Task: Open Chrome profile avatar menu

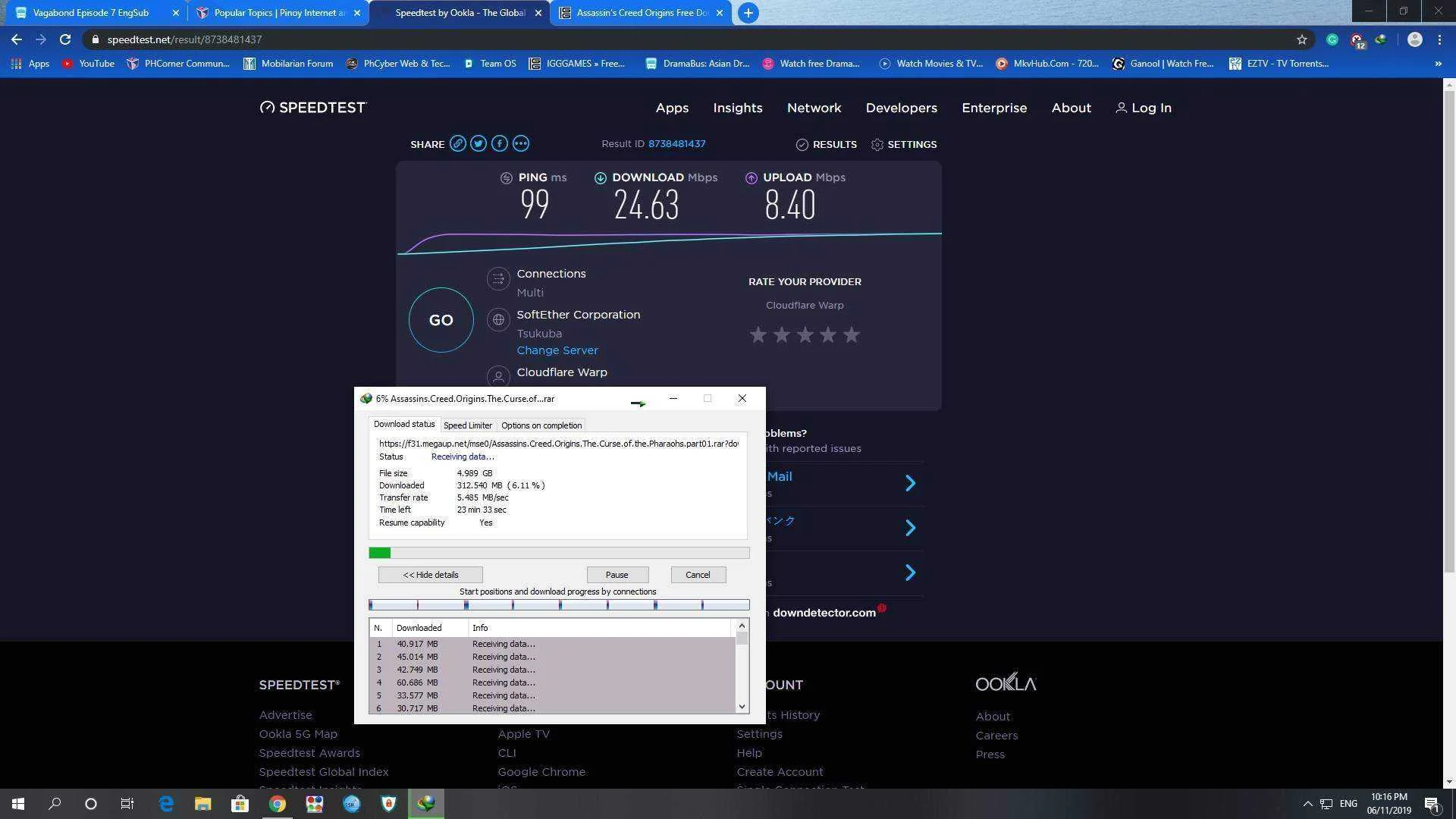Action: point(1414,39)
